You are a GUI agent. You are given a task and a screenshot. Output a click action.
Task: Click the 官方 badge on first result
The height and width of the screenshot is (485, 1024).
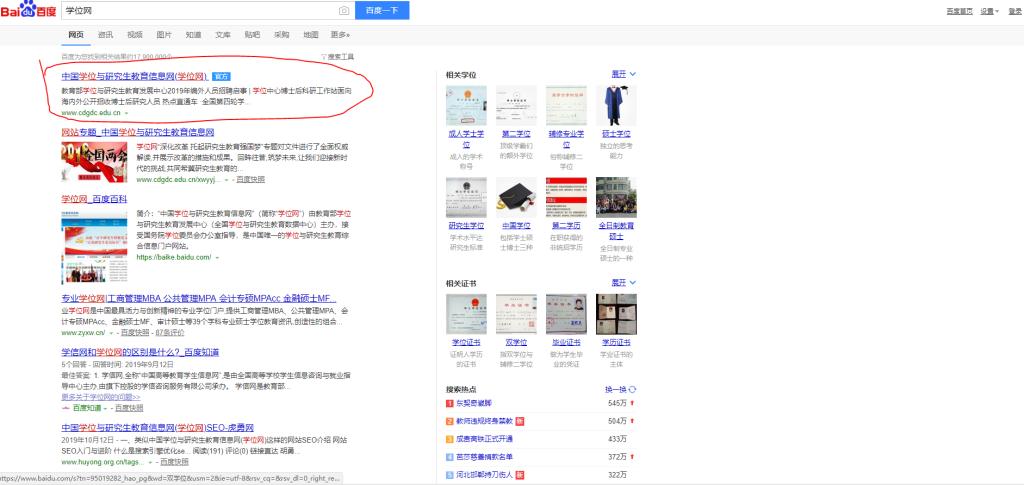222,76
